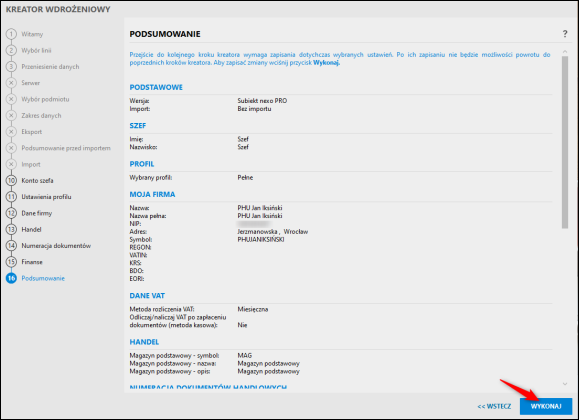Select step 10 circle icon Konto szefa

11,180
